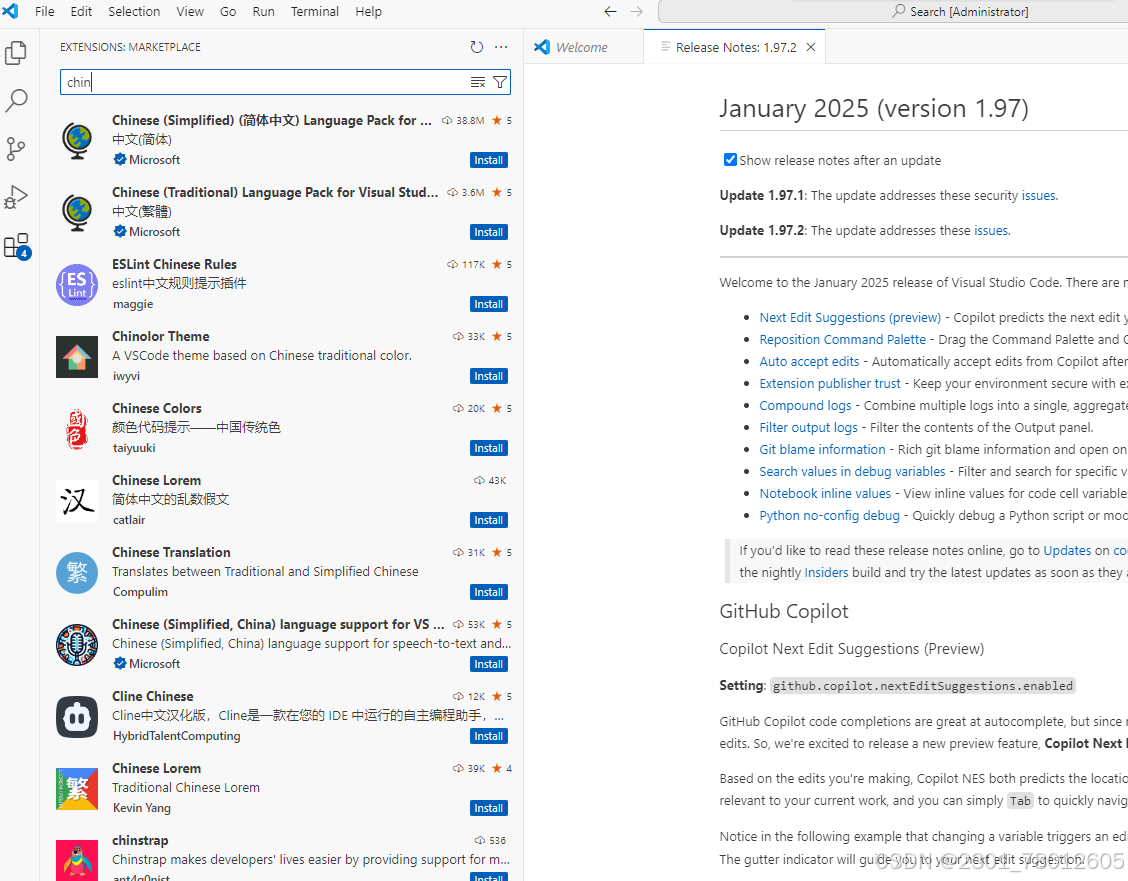The width and height of the screenshot is (1128, 881).
Task: Click the chinstrap parrot icon
Action: click(77, 859)
